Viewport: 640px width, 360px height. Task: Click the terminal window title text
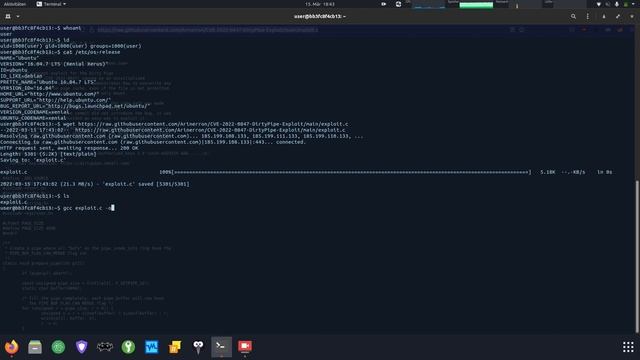coord(320,16)
